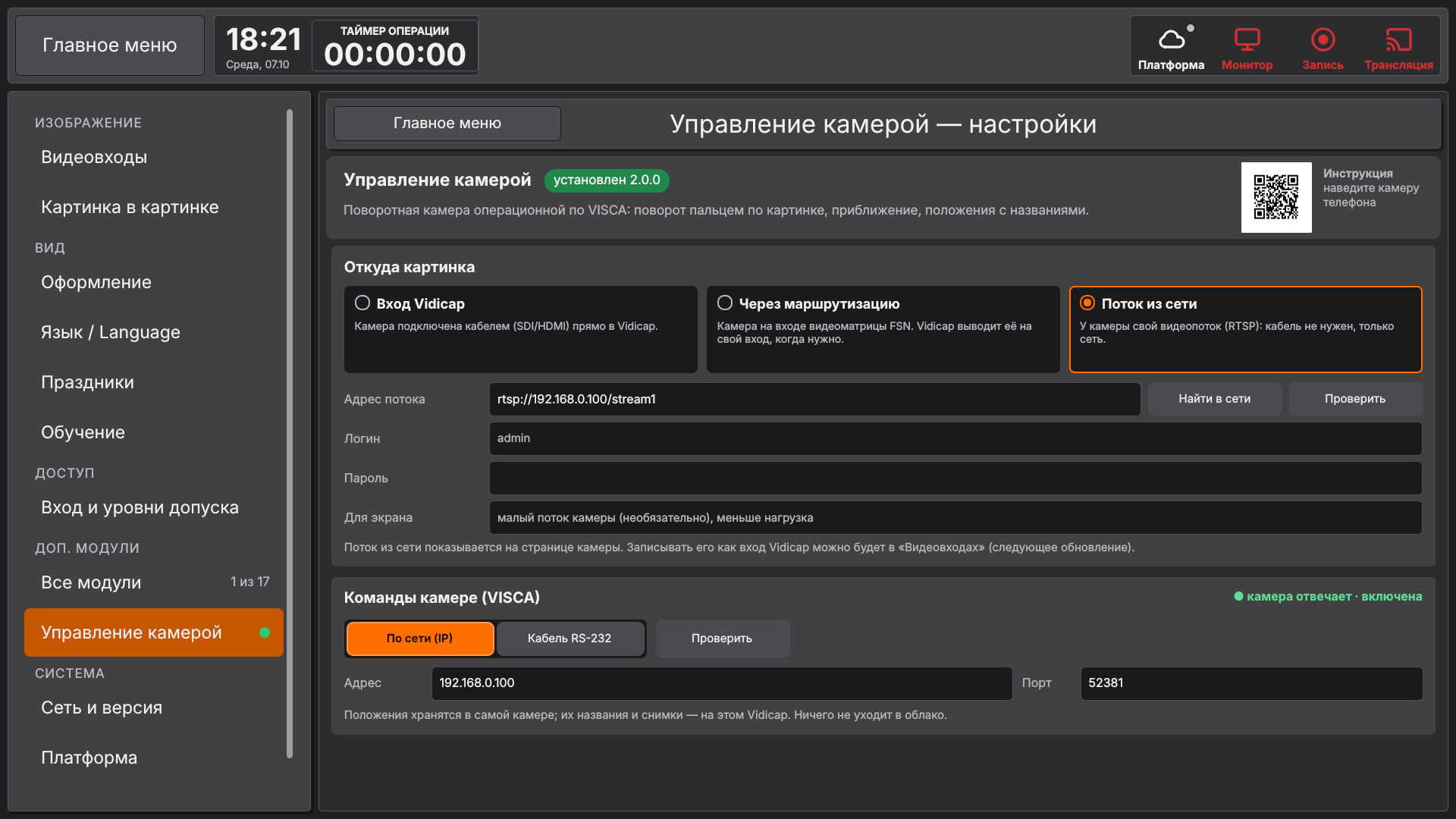Open Видеовходы in the sidebar
This screenshot has height=819, width=1456.
point(153,157)
